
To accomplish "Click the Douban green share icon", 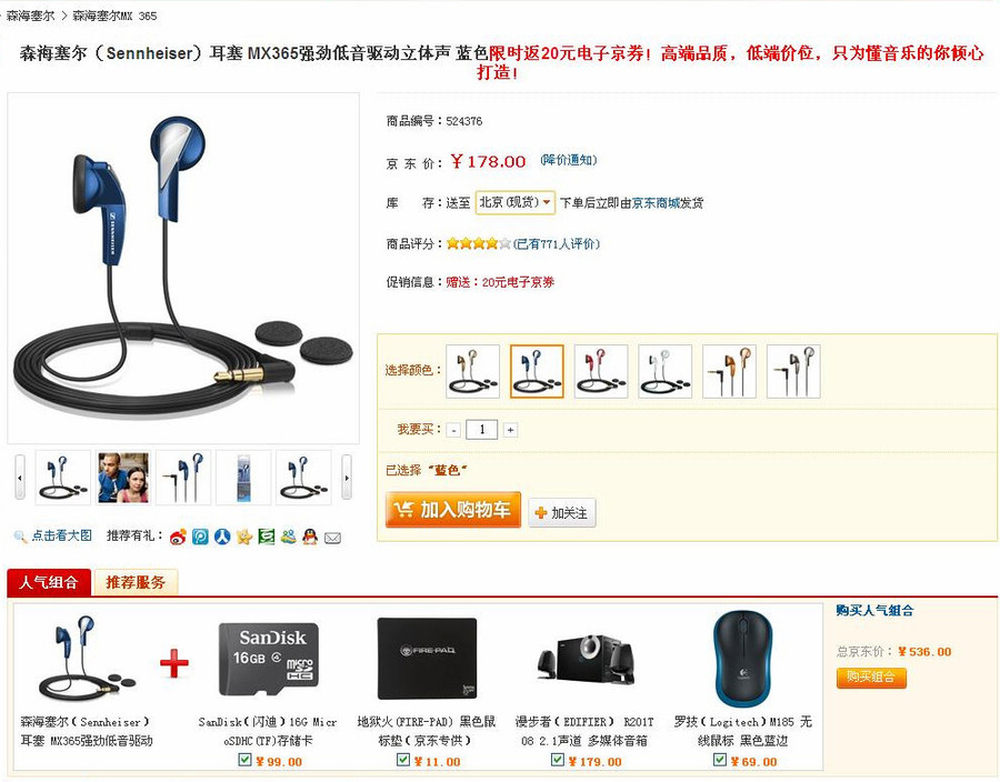I will coord(266,537).
